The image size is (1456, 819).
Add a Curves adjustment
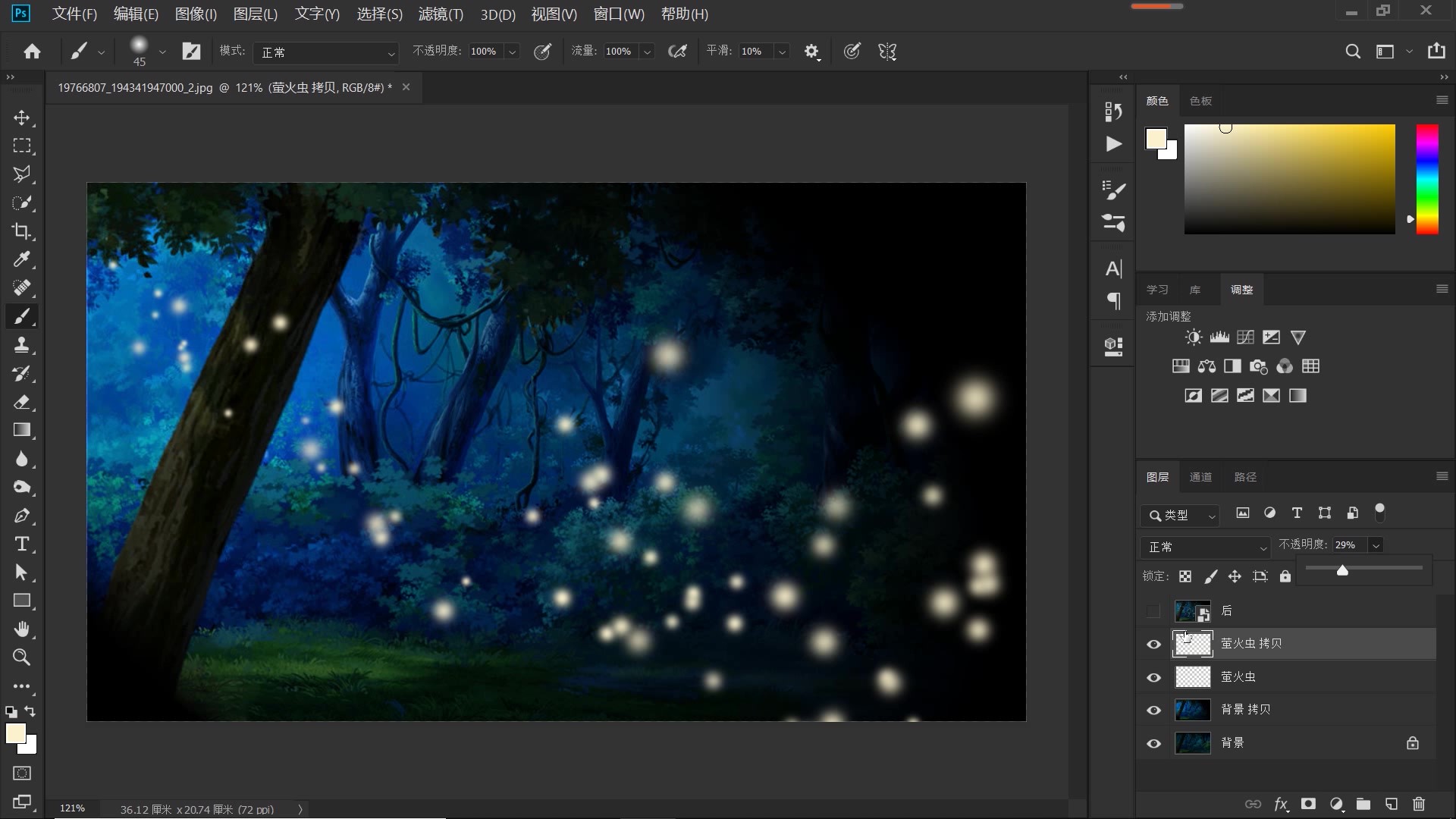click(1245, 337)
